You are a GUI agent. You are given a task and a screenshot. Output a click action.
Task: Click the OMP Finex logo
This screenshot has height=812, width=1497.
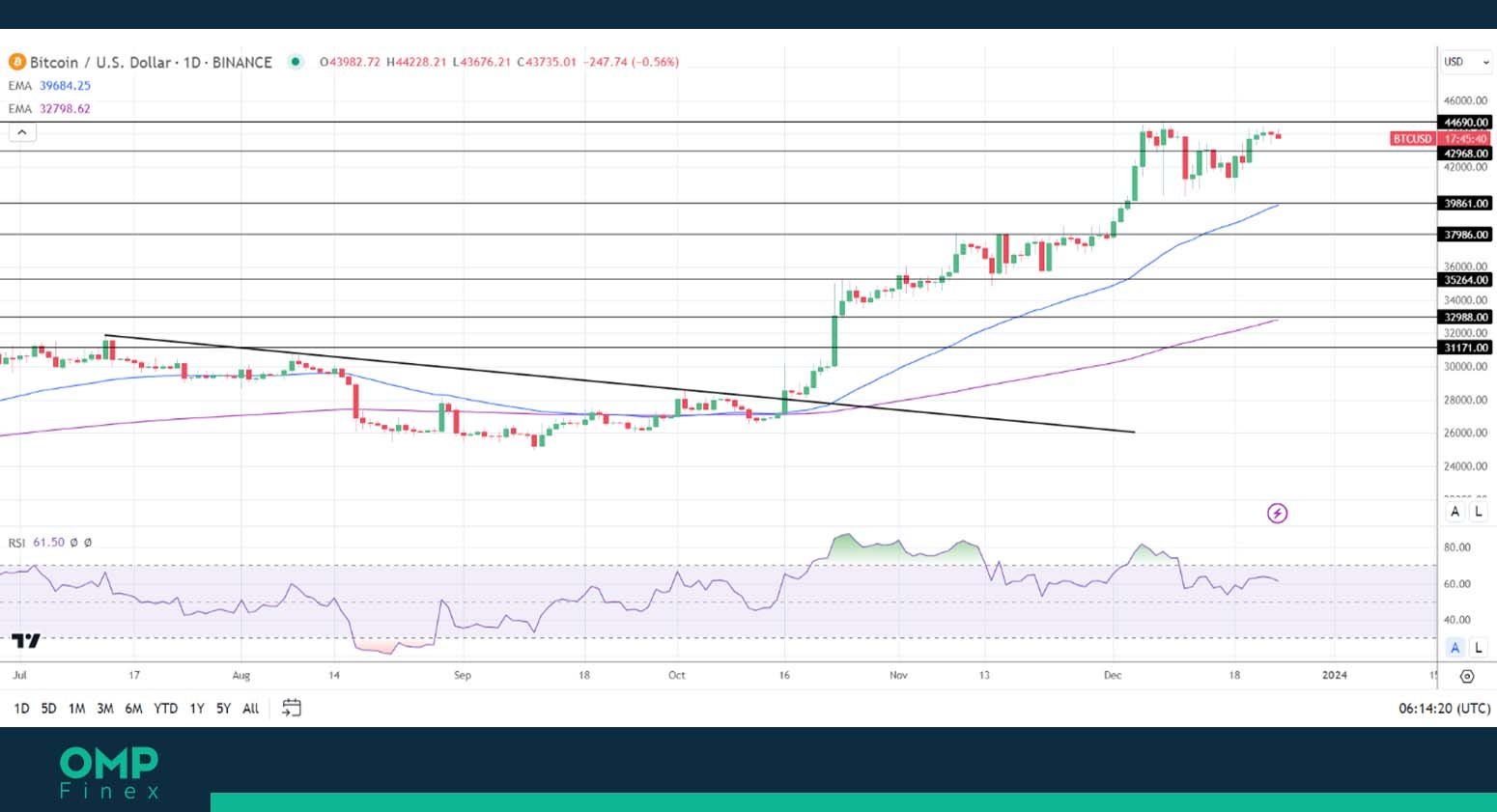click(109, 772)
